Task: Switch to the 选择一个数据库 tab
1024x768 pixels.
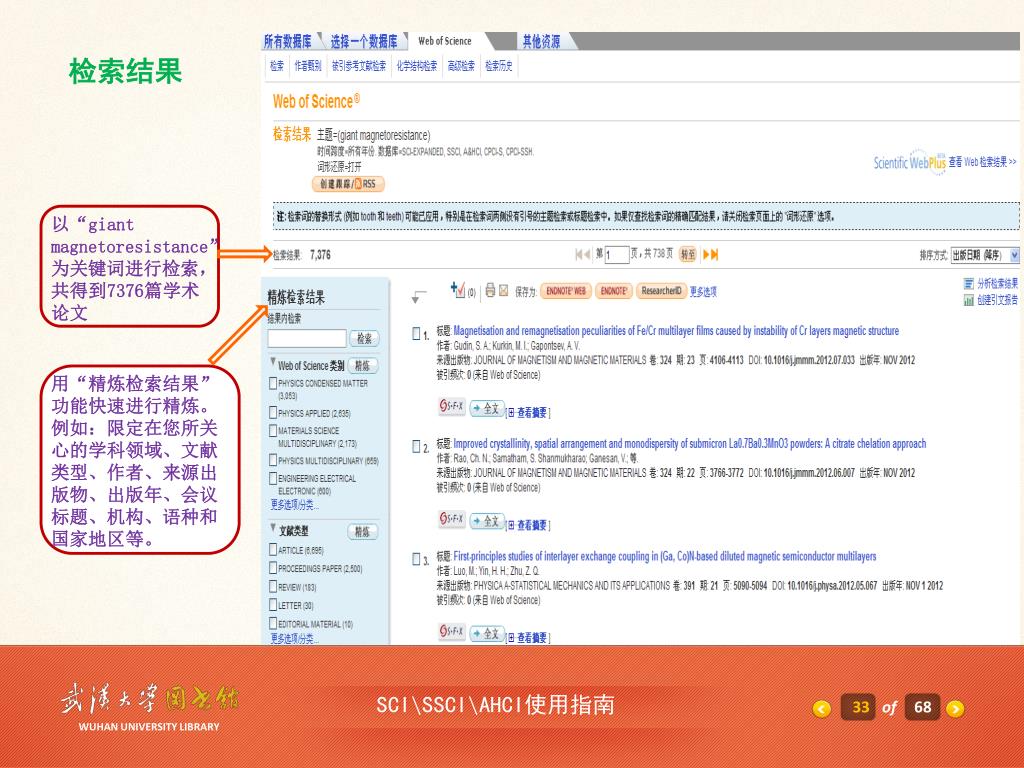Action: pos(364,41)
